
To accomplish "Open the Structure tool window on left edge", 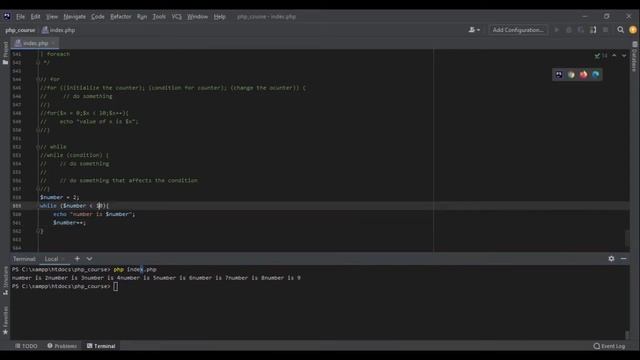I will (5, 281).
